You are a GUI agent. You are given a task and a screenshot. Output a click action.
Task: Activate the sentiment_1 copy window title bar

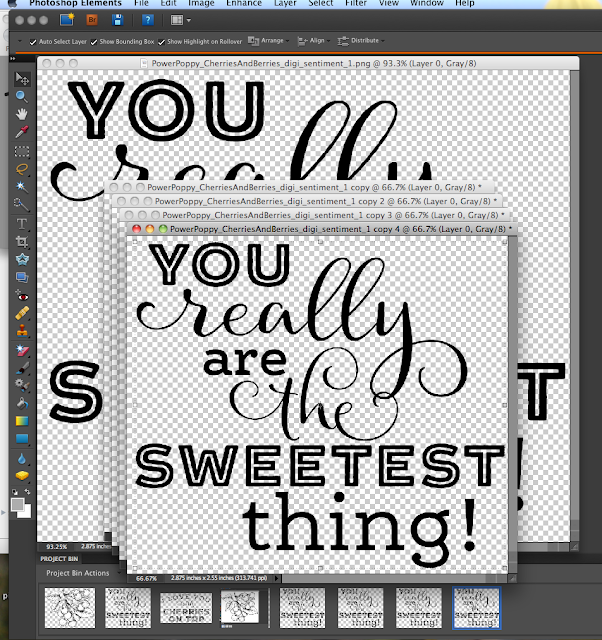pyautogui.click(x=300, y=187)
